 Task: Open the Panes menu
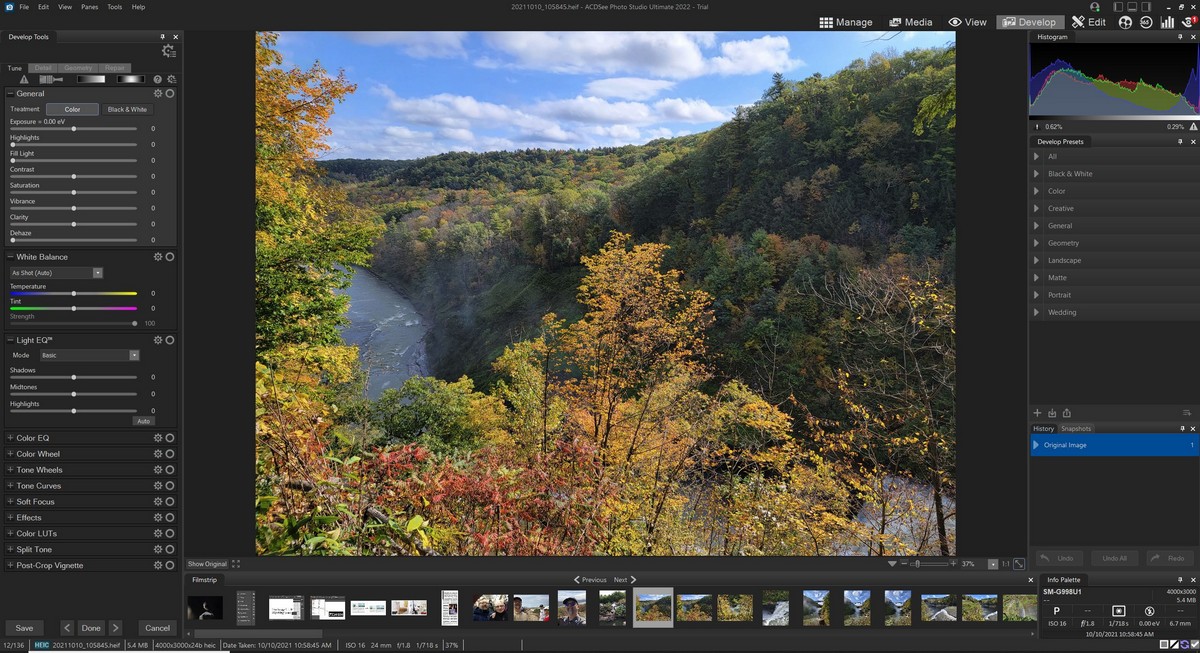pyautogui.click(x=90, y=7)
